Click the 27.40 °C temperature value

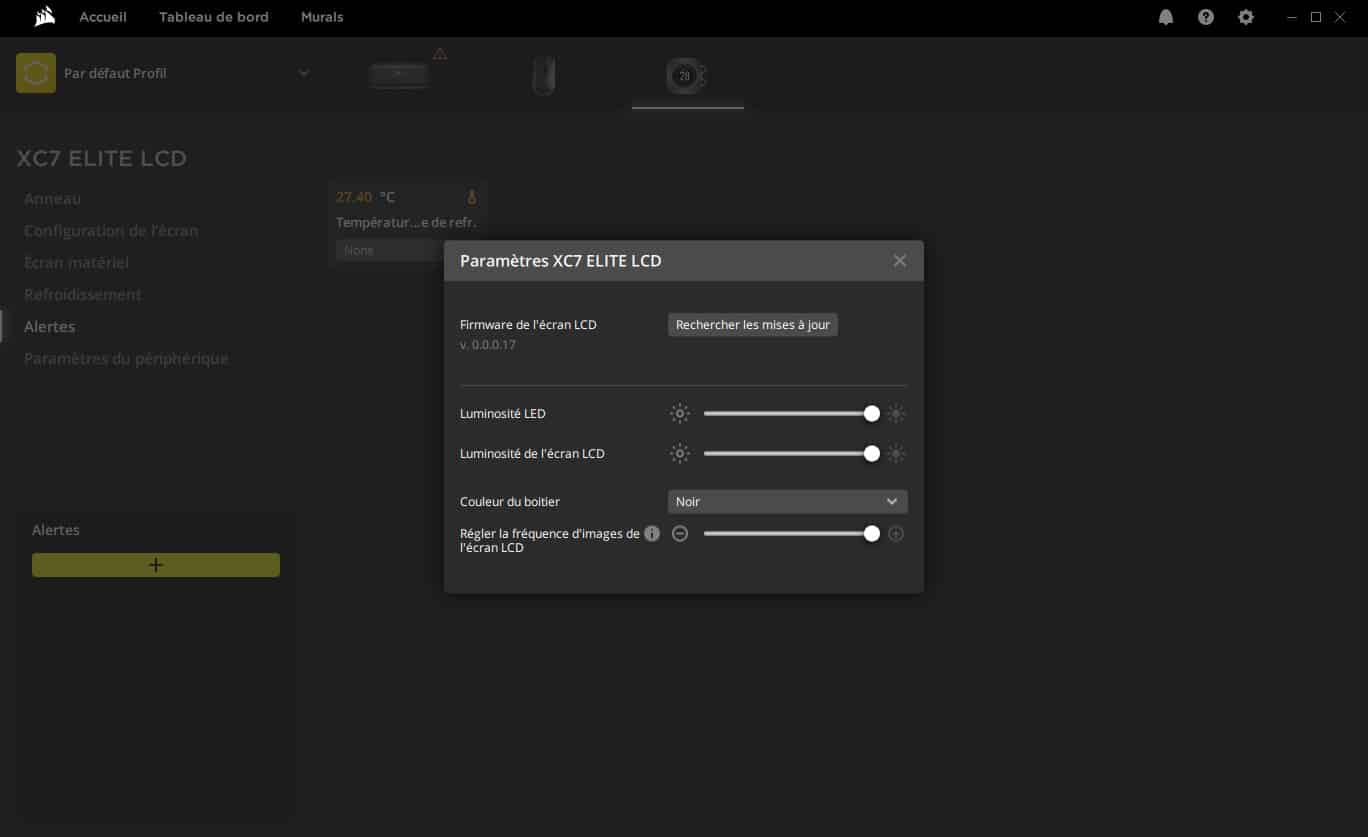click(x=365, y=197)
